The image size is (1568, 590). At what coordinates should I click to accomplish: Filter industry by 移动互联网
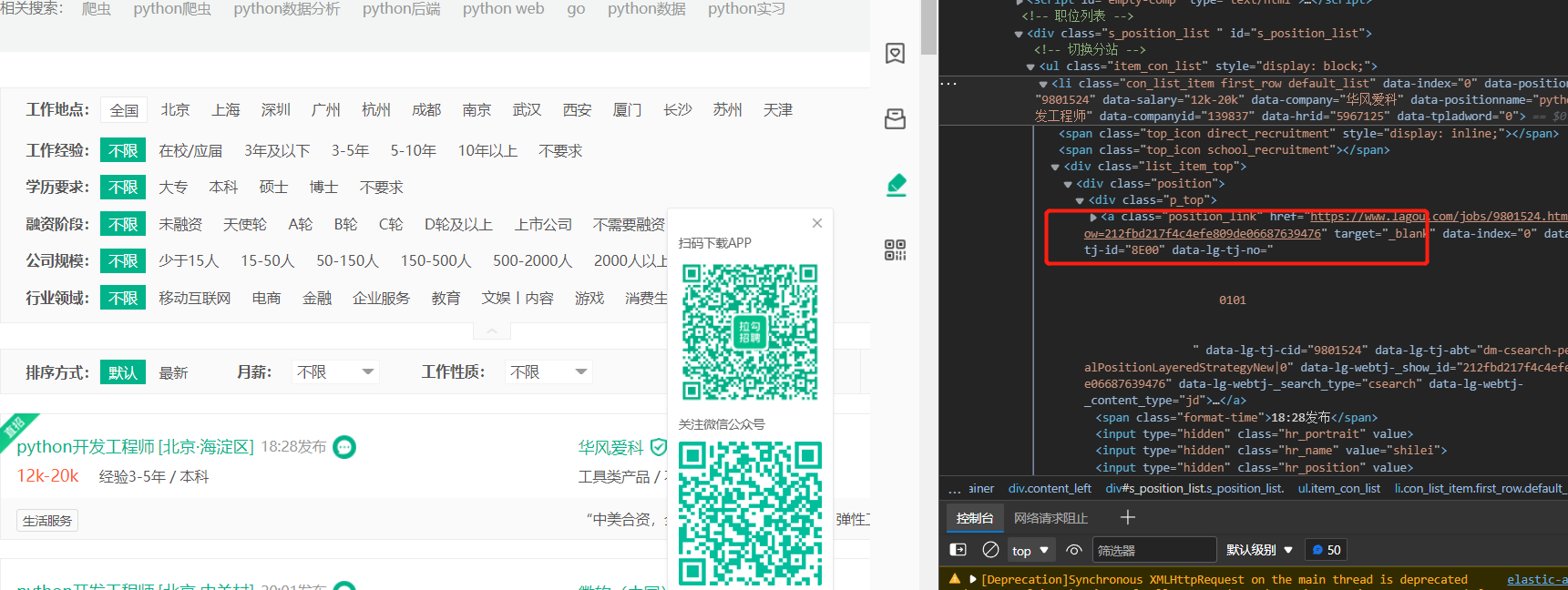(194, 299)
